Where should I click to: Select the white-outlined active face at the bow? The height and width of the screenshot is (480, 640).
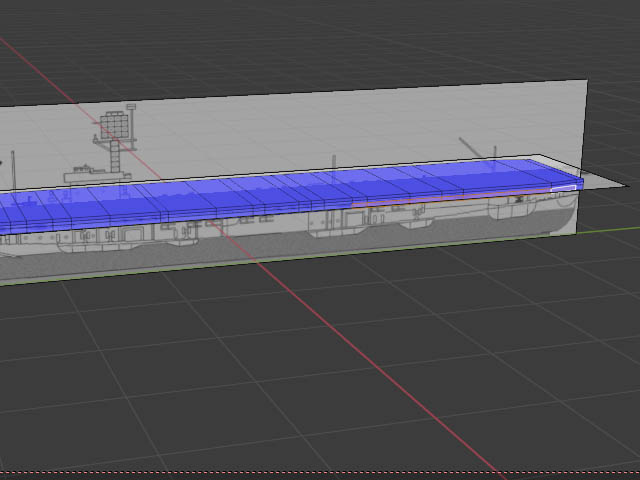563,188
